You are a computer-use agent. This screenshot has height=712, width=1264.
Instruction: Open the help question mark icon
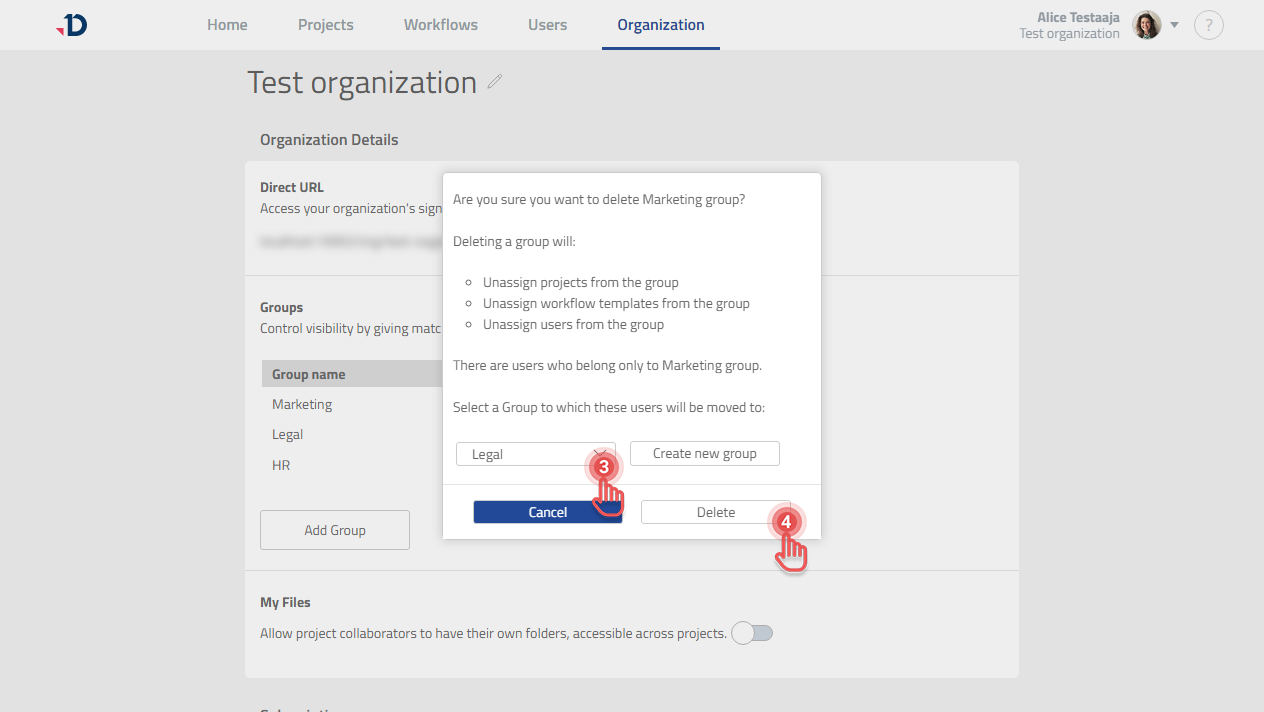click(1209, 25)
